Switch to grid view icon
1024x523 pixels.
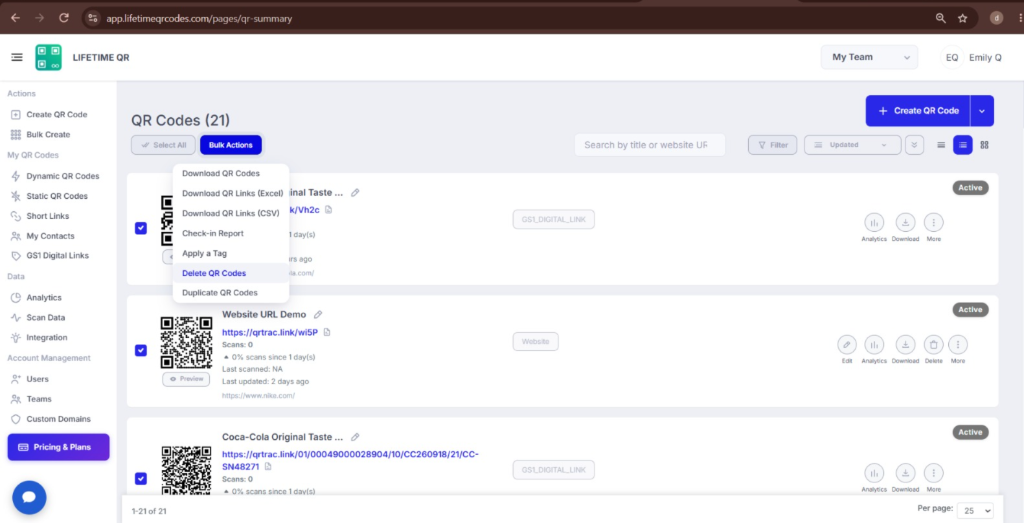pos(984,145)
